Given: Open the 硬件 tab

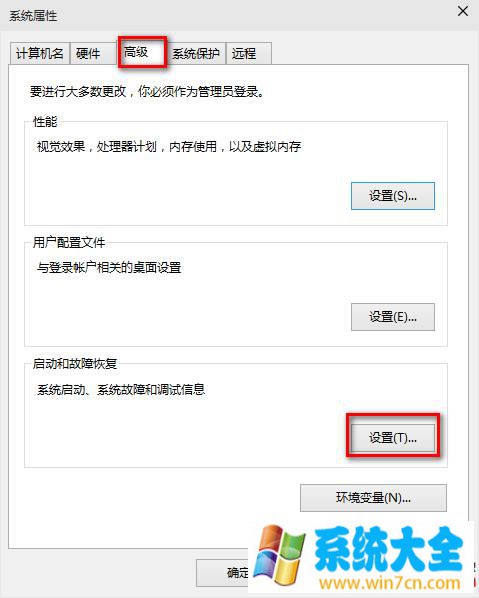Looking at the screenshot, I should 93,53.
